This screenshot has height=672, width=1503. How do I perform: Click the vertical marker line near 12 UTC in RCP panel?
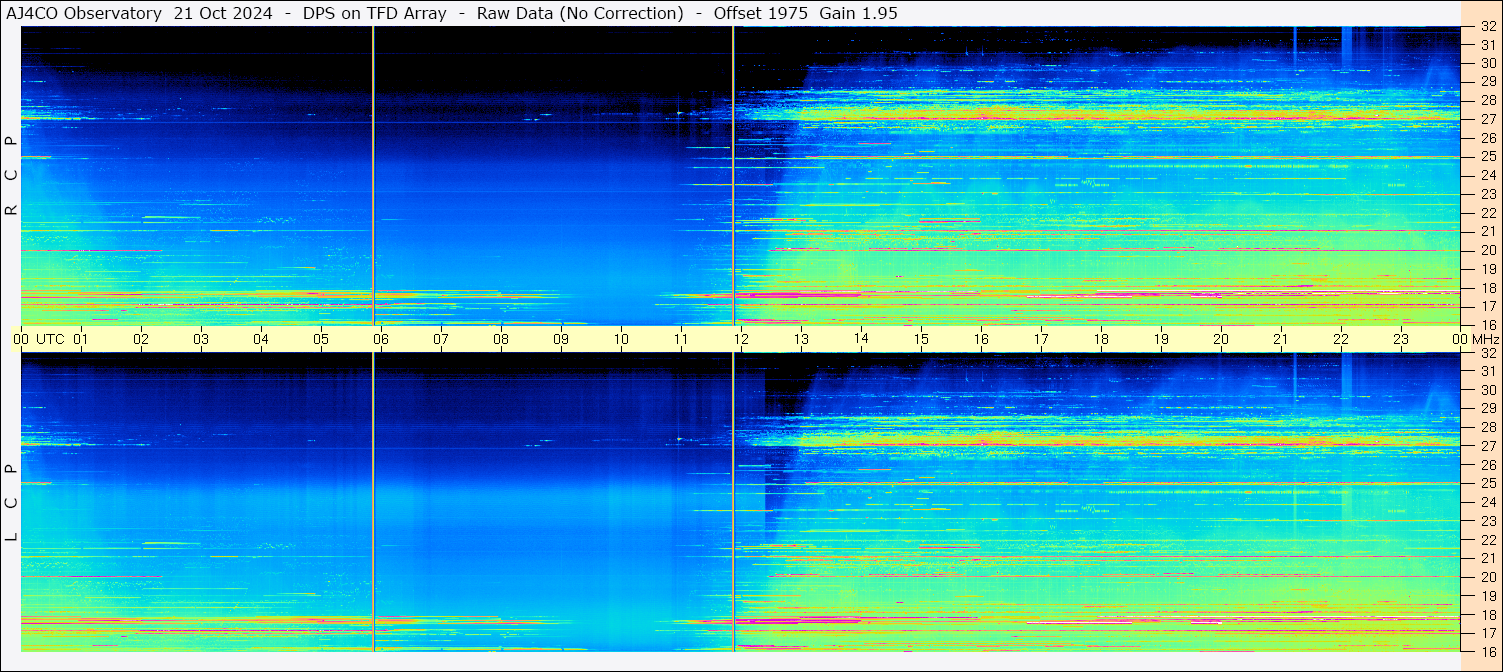pyautogui.click(x=733, y=176)
